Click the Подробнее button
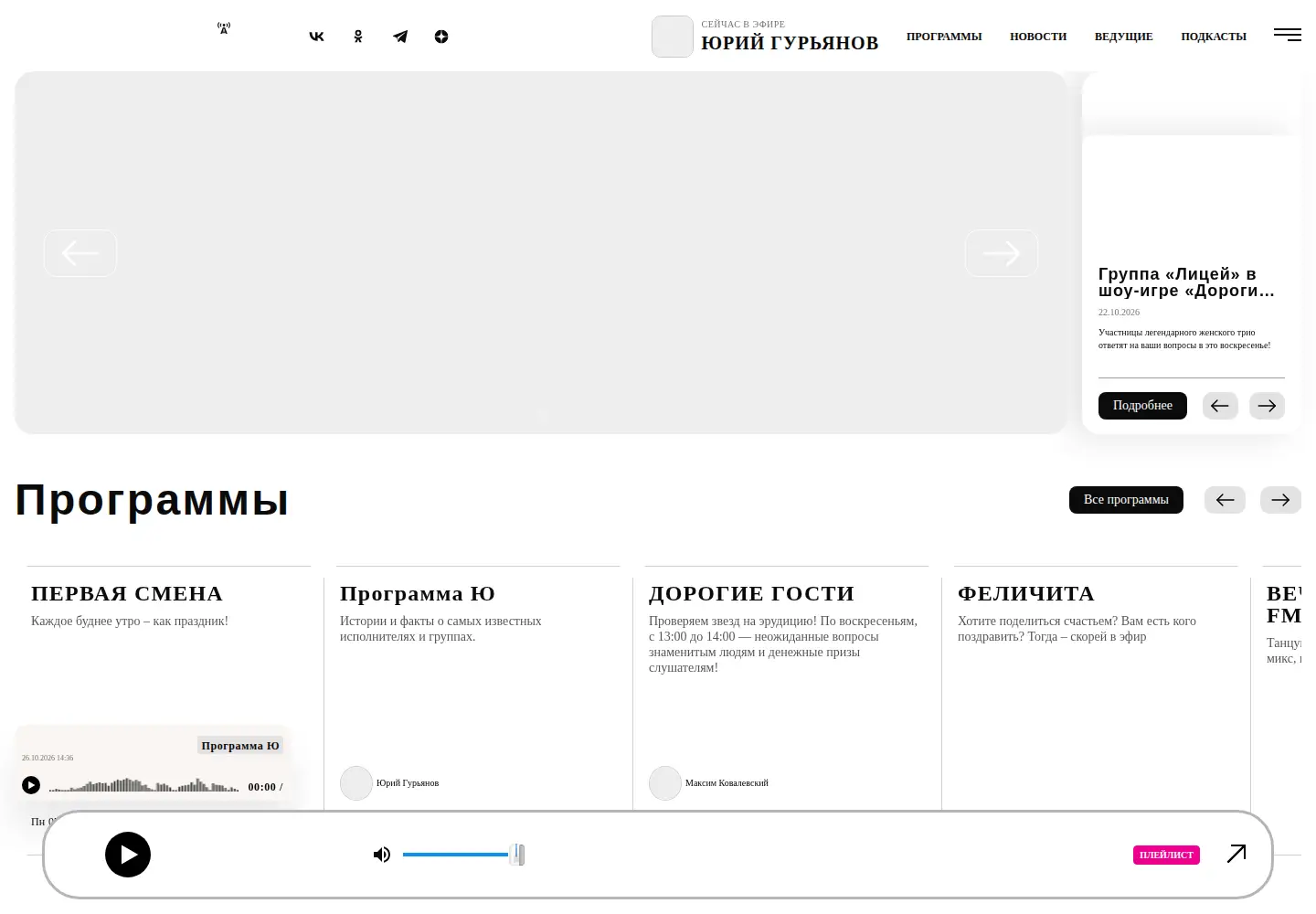Screen dimensions: 1316x914 click(1142, 406)
